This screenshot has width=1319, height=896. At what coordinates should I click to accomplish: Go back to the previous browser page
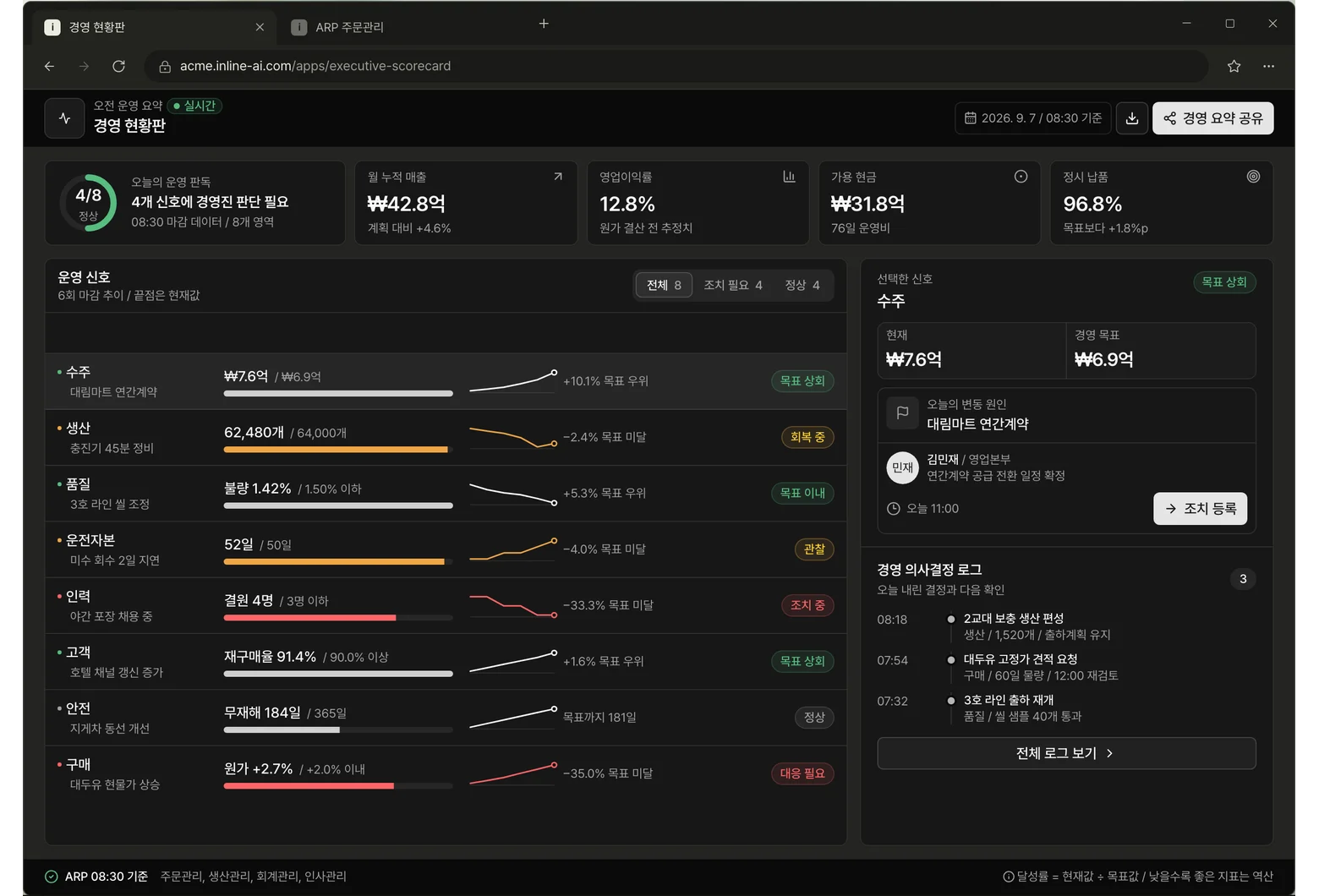point(50,66)
